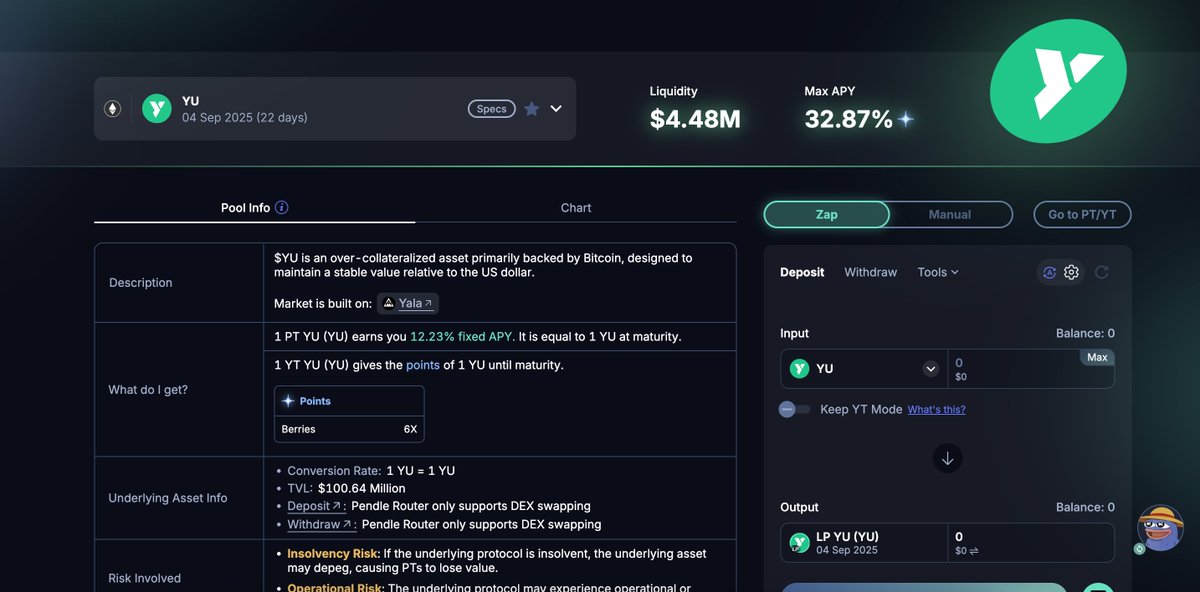Click the Insolvency Risk label
Screen dimensions: 1200x592
334,553
